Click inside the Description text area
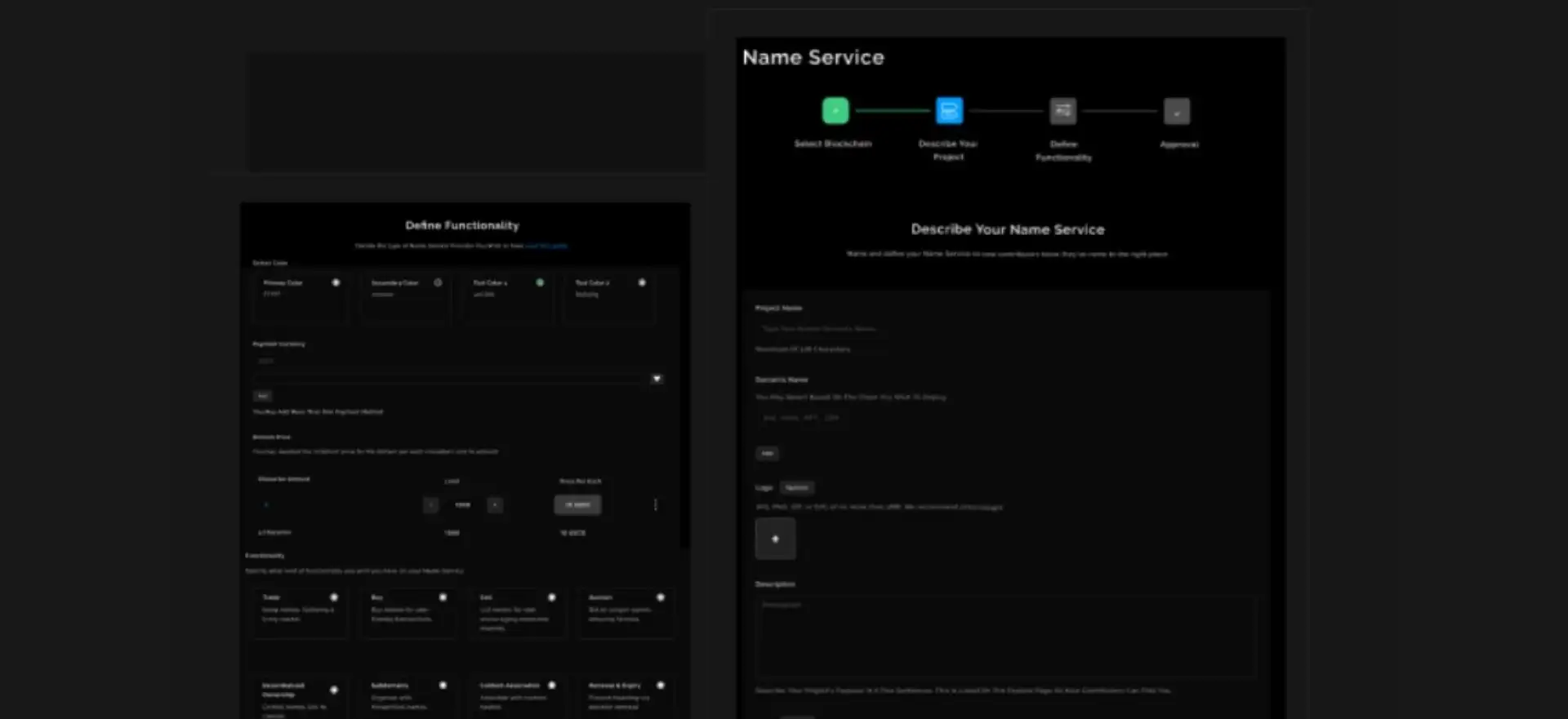 (1004, 637)
